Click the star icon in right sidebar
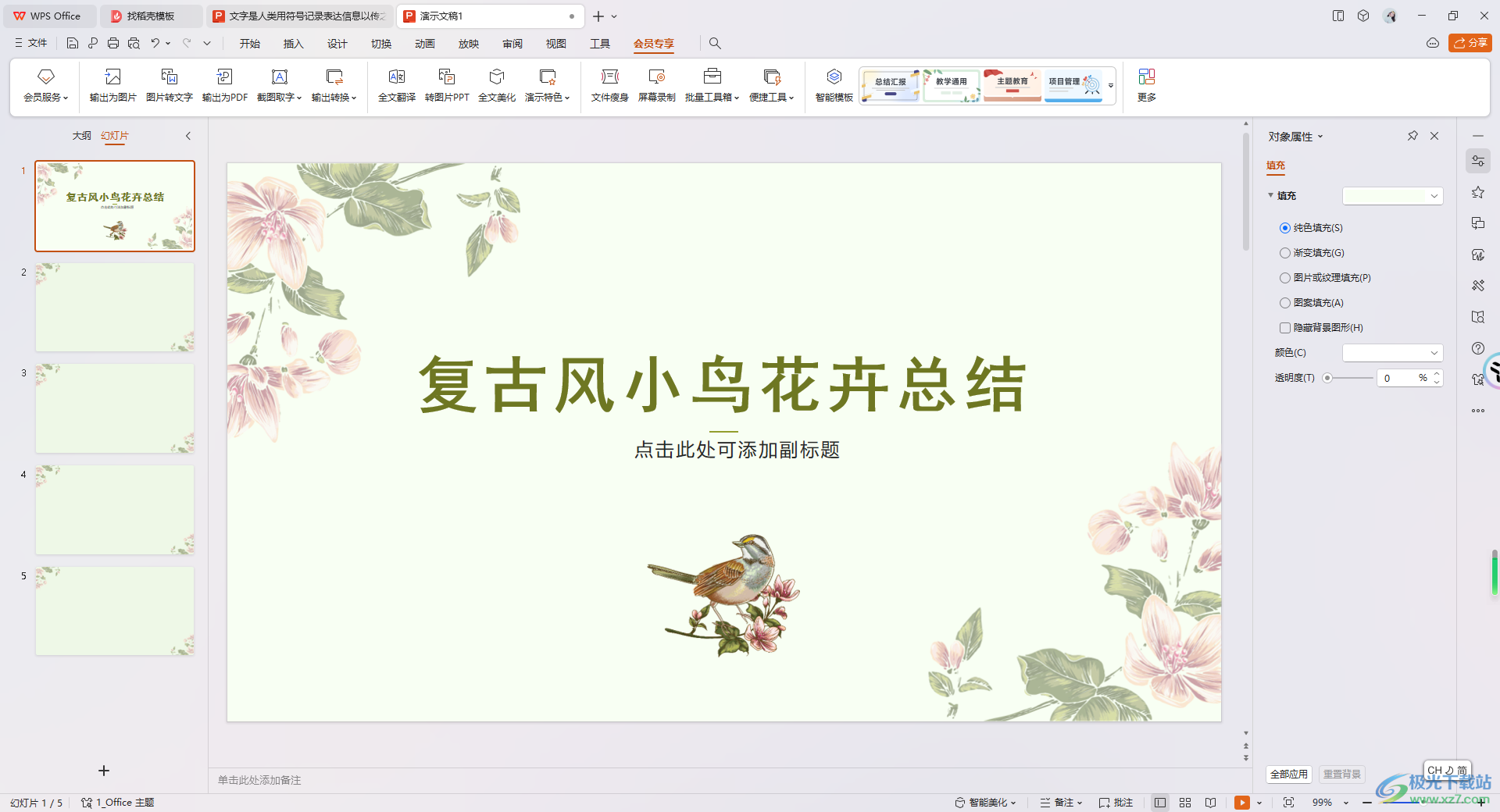Image resolution: width=1500 pixels, height=812 pixels. pos(1478,192)
